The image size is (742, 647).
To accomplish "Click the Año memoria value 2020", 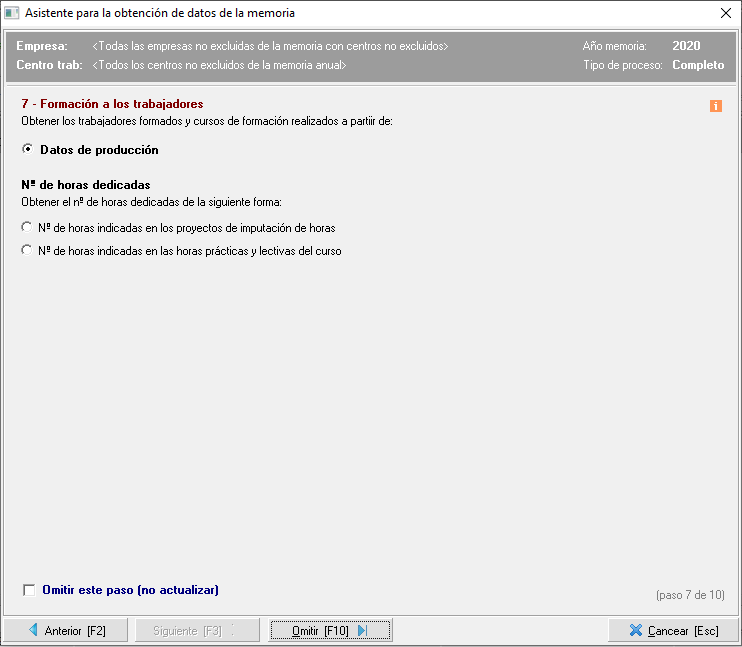I will 686,46.
